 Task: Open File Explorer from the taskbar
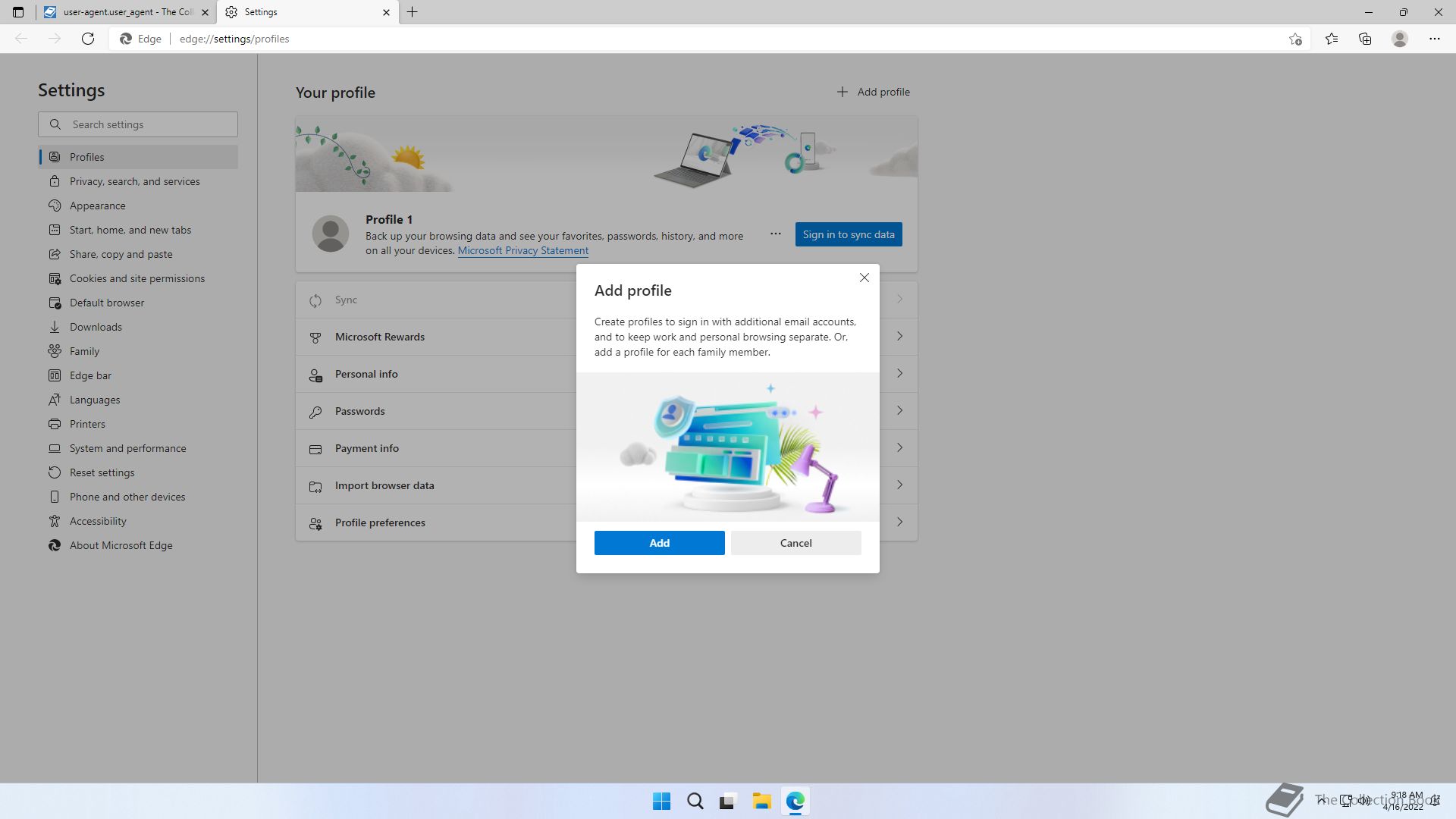(x=761, y=801)
